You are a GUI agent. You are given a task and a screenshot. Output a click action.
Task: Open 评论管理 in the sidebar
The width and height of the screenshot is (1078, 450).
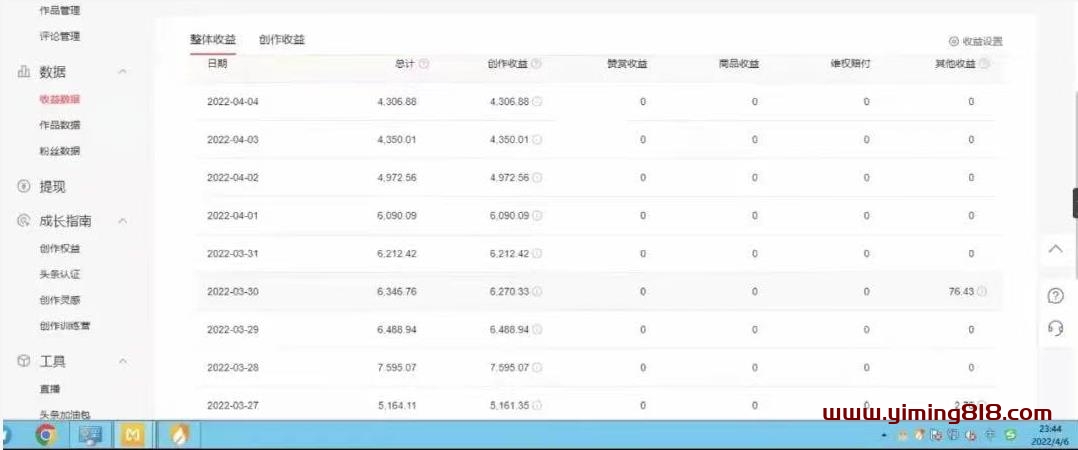60,36
